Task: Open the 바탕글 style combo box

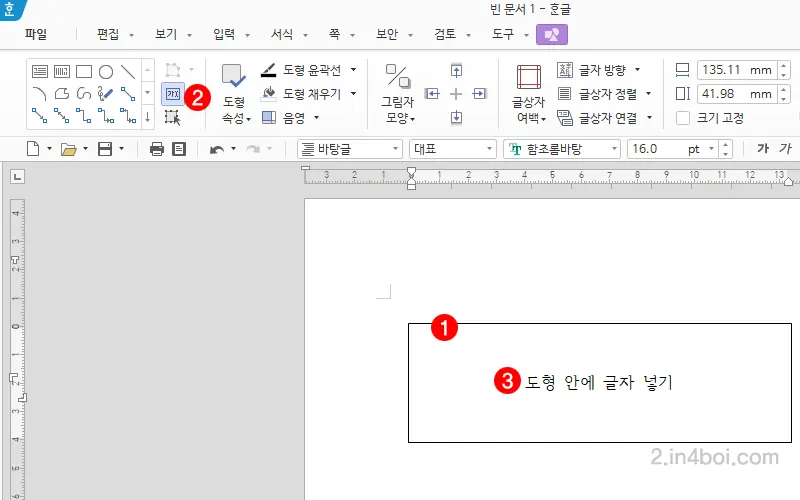Action: (349, 149)
